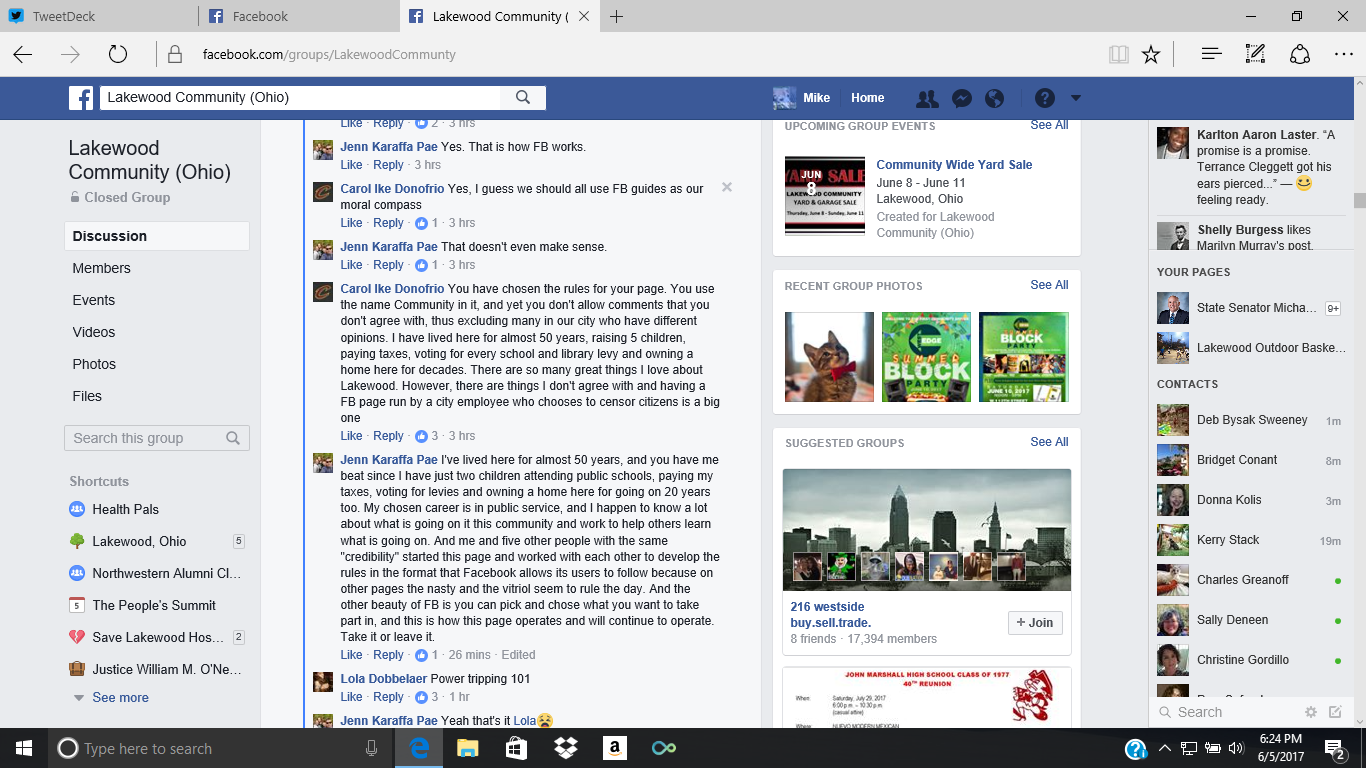Open notifications globe icon
The image size is (1366, 768).
(994, 98)
